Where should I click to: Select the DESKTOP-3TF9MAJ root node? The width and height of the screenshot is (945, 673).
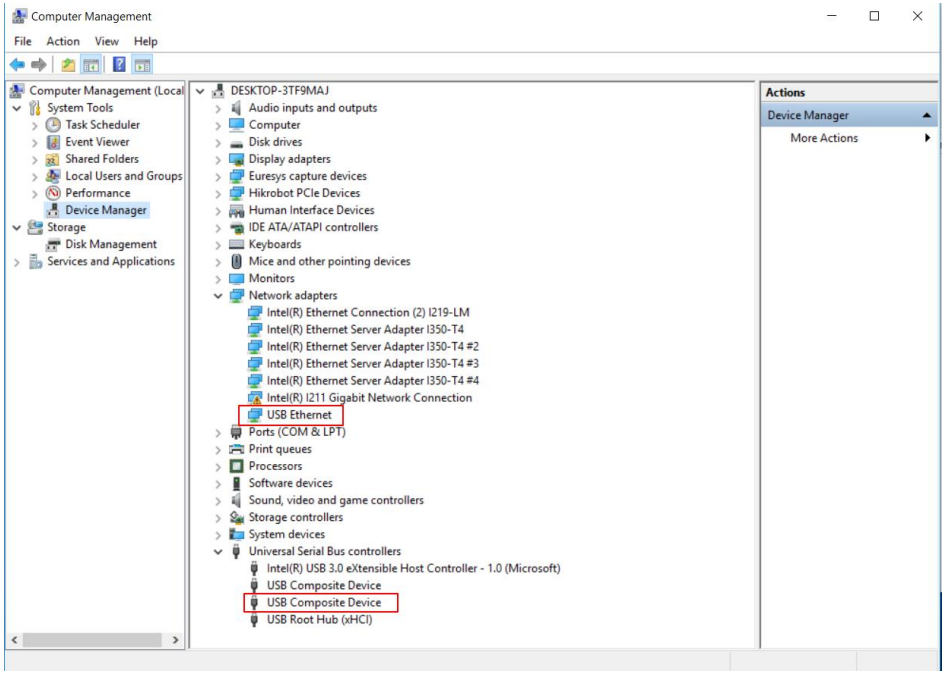280,90
